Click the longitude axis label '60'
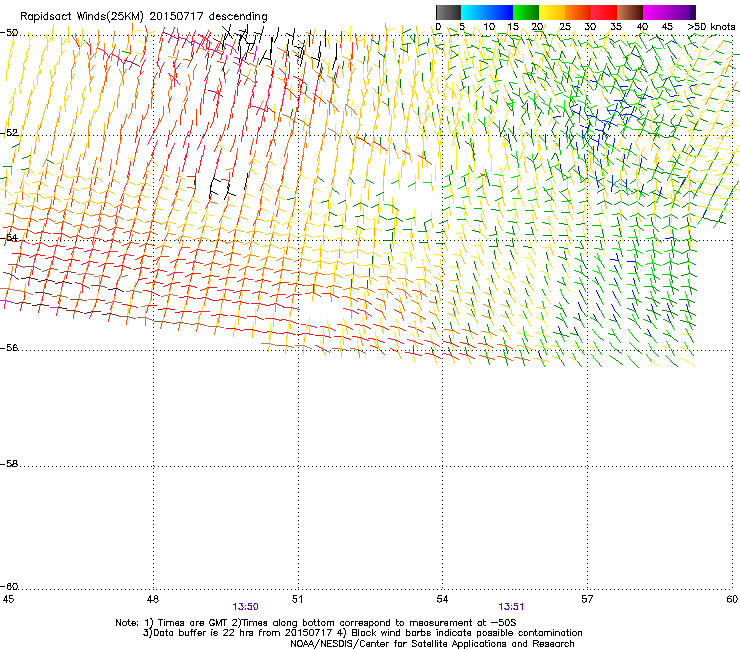Screen dimensions: 740x650 [732, 599]
